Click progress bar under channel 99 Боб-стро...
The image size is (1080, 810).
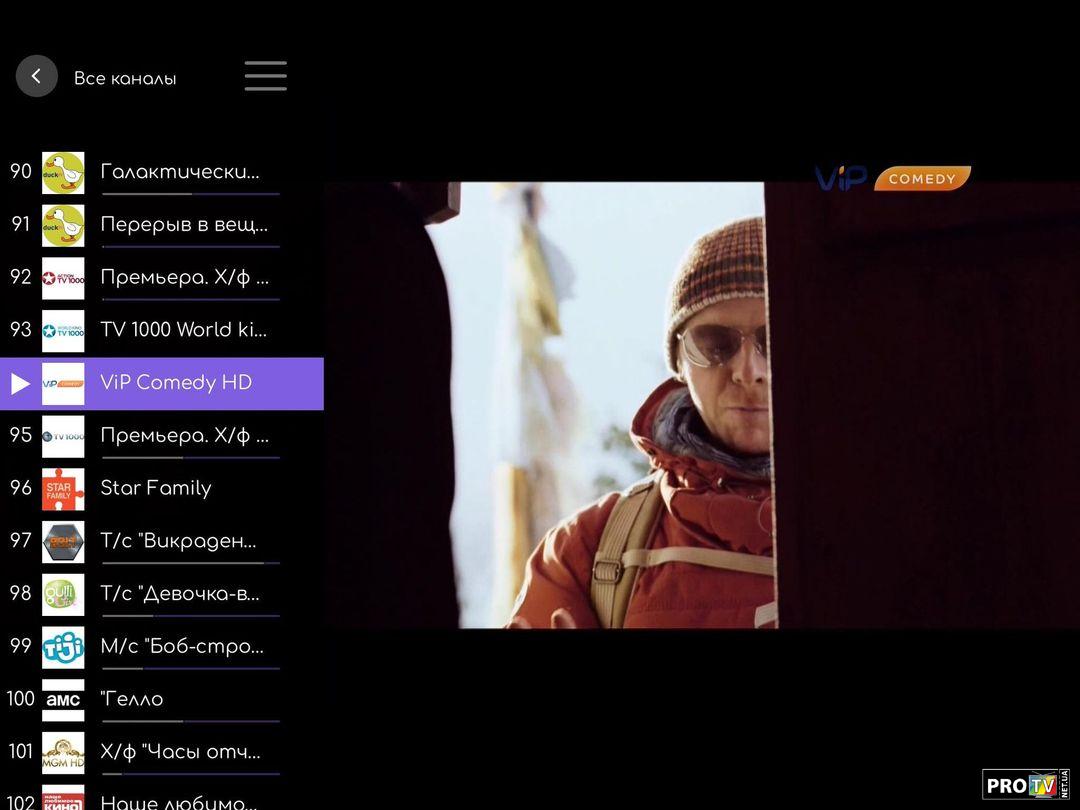point(190,668)
